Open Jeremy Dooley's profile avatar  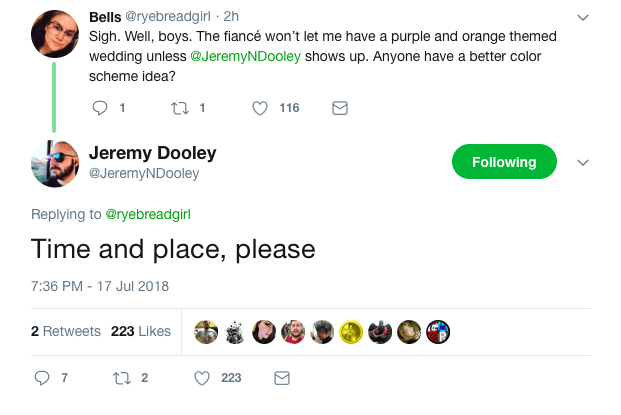coord(54,163)
